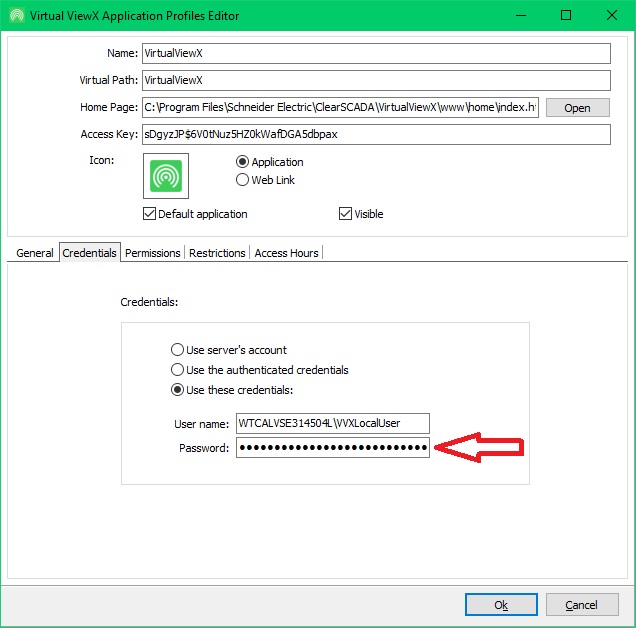Click the Access Key field
This screenshot has height=628, width=636.
376,134
